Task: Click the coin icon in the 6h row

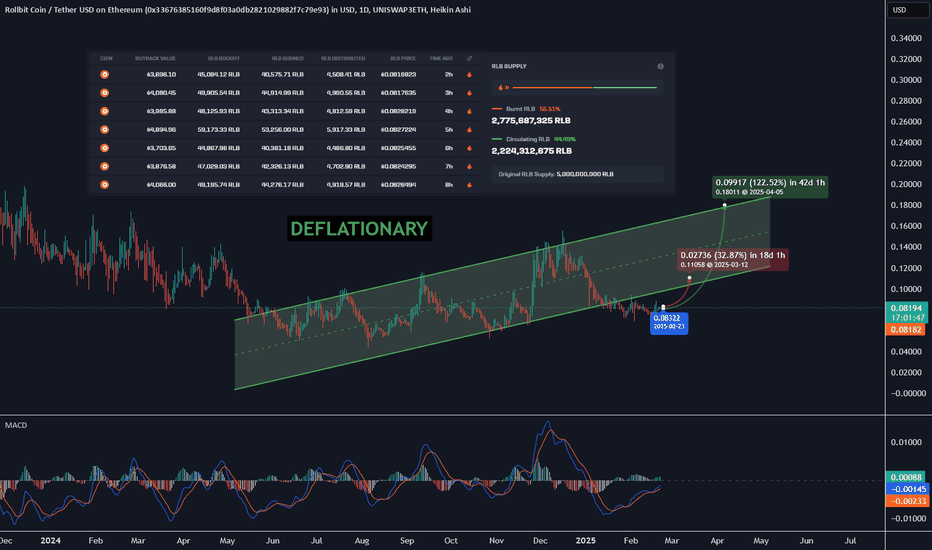Action: pos(105,148)
